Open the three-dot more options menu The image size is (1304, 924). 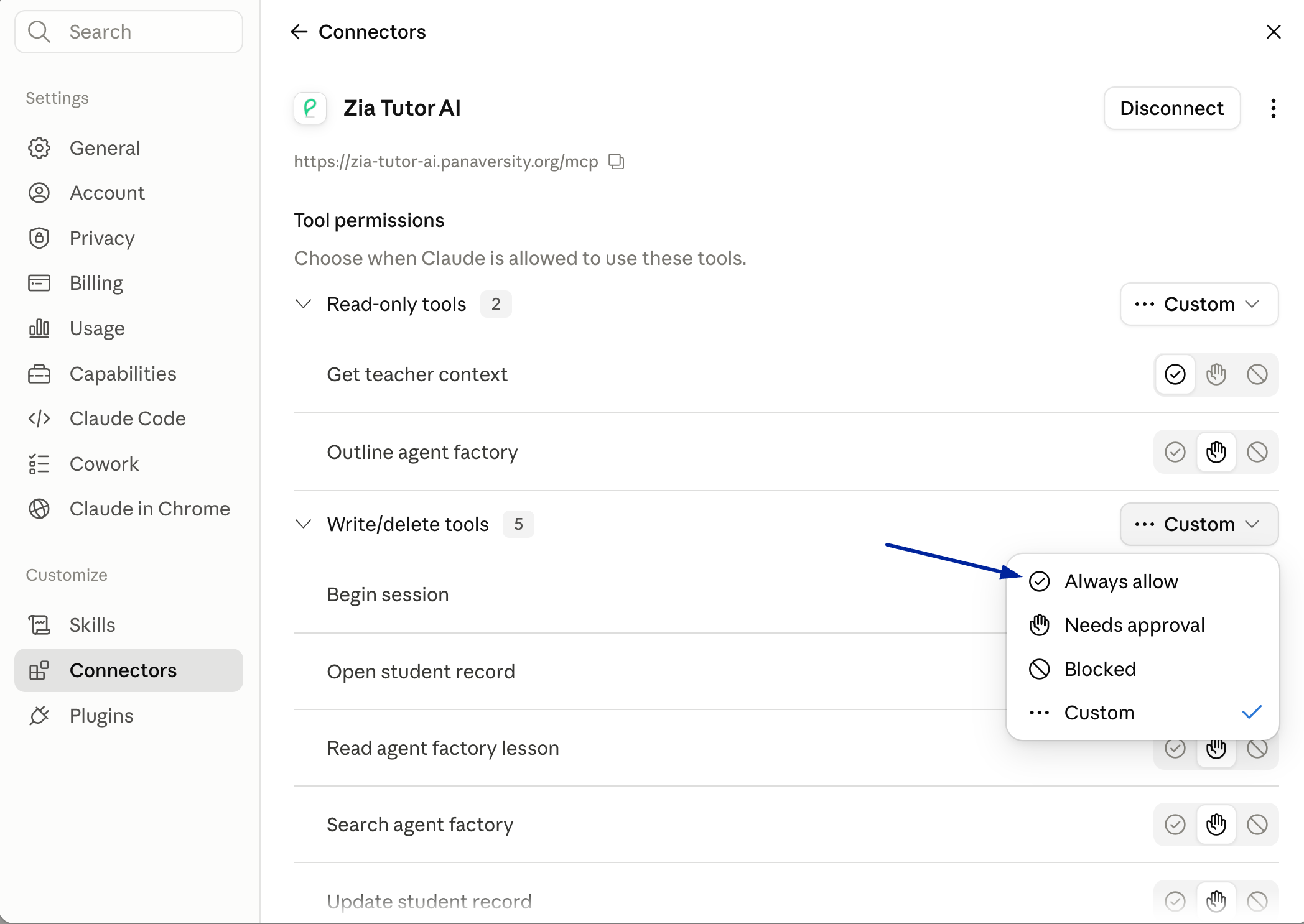pyautogui.click(x=1274, y=108)
